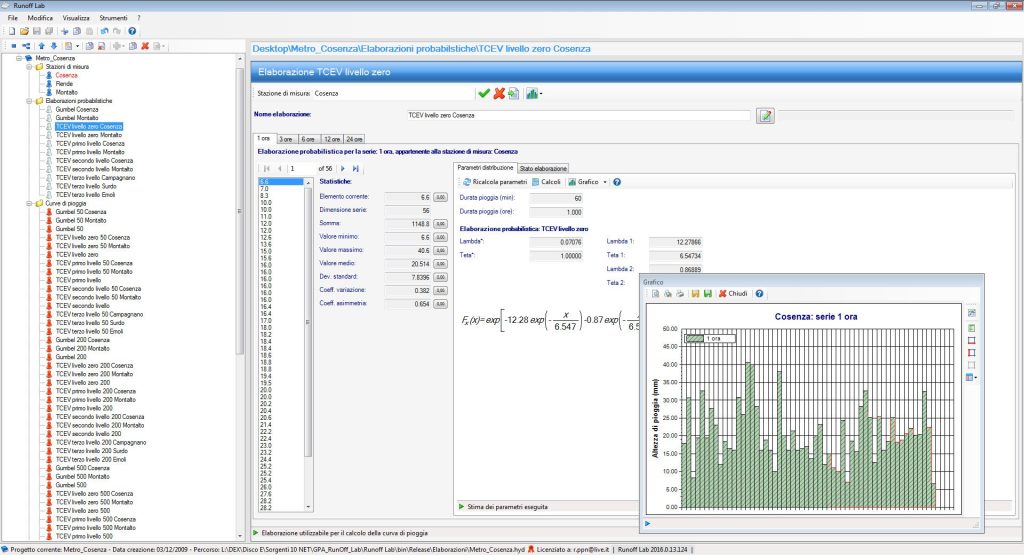Screen dimensions: 1024x555
Task: Click the Ricalcola parametri button
Action: (494, 182)
